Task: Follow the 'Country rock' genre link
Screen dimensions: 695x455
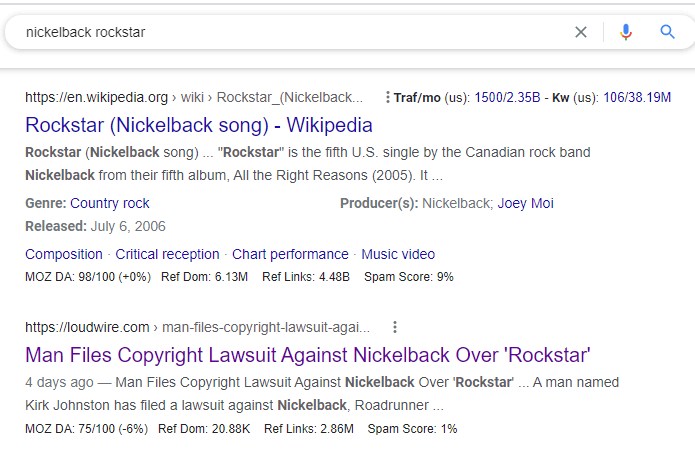Action: point(110,203)
